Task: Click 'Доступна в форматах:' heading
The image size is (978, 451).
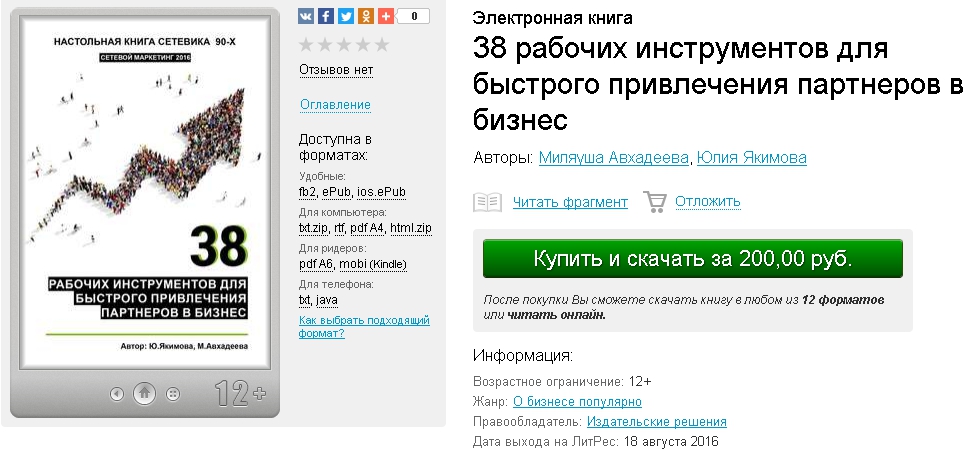Action: point(336,147)
